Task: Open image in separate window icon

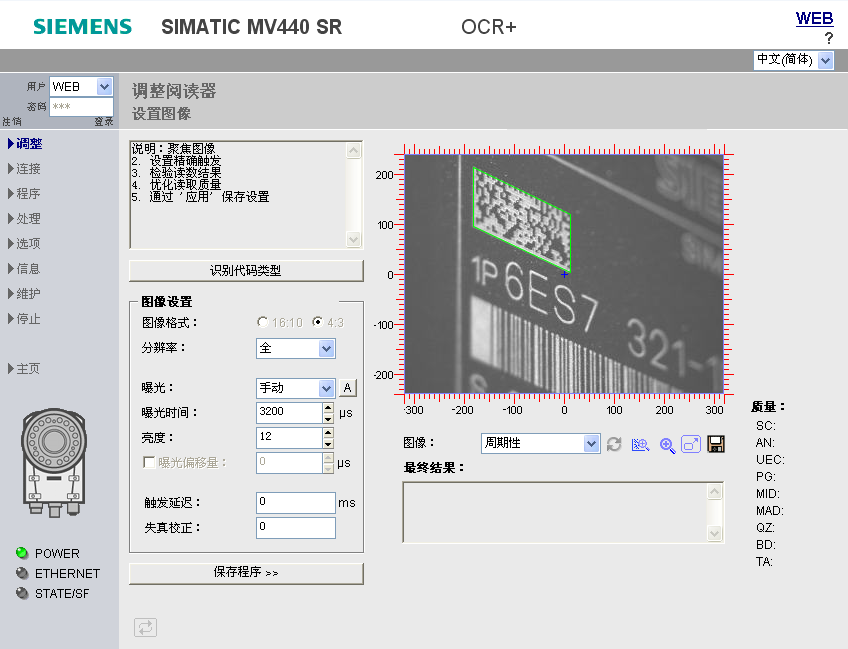Action: click(691, 444)
